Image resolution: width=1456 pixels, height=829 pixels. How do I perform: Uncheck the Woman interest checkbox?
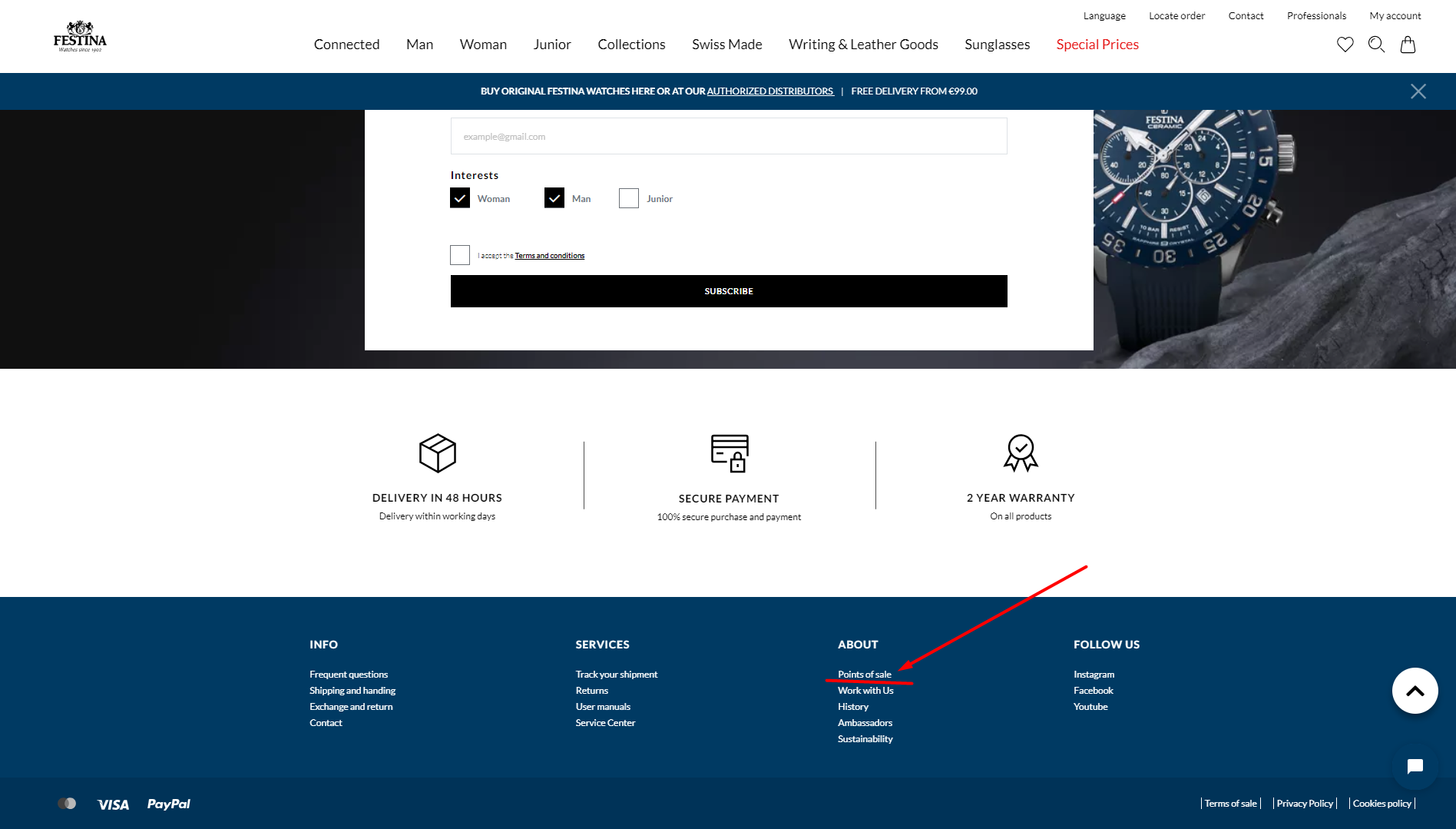point(460,198)
